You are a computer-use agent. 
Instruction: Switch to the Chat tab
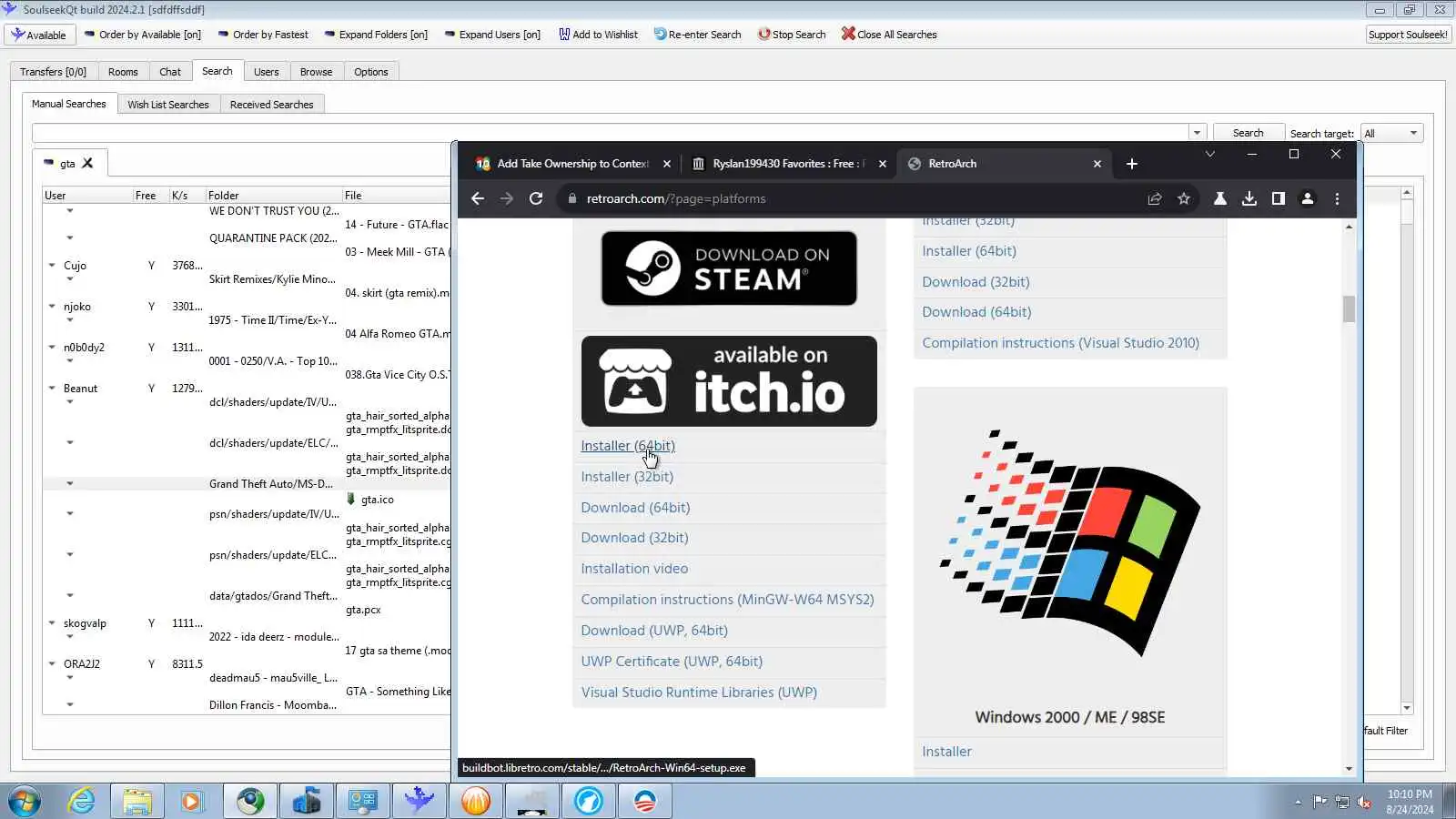170,72
